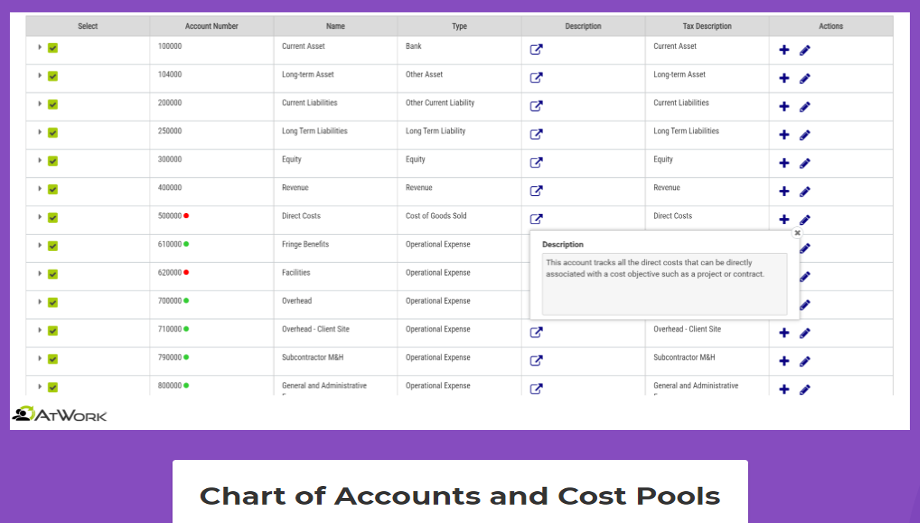Click the plus icon for account 100000
The height and width of the screenshot is (523, 920).
click(784, 49)
